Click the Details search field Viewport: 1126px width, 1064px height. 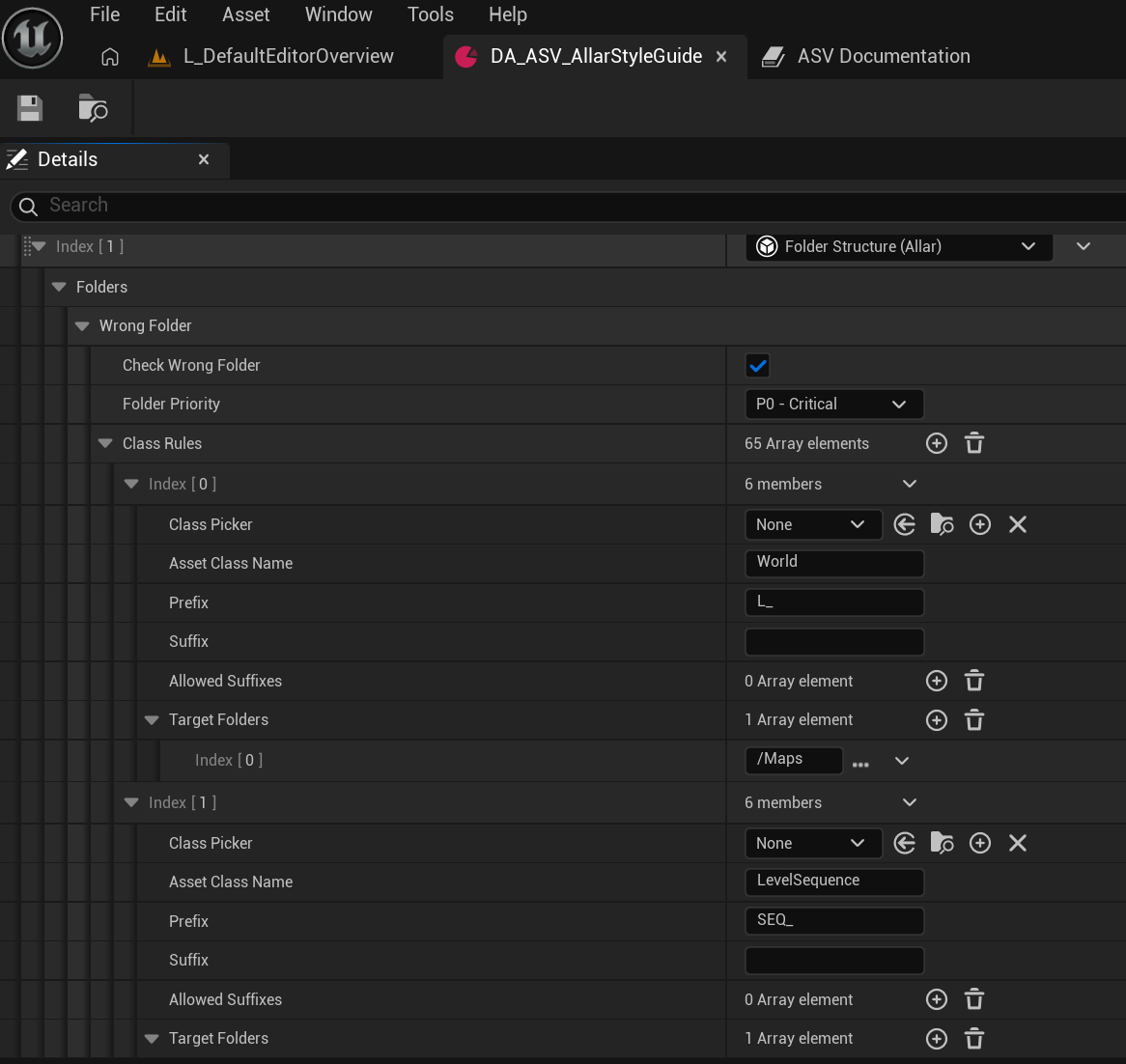point(567,206)
